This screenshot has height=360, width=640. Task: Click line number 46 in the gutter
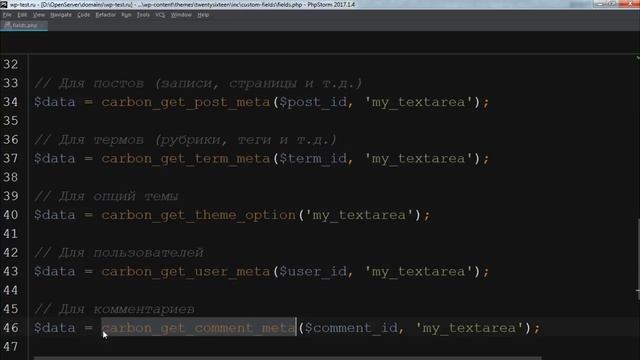coord(11,328)
